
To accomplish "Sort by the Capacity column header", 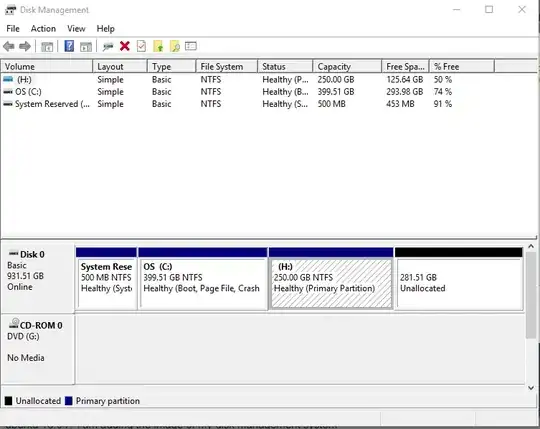I will (x=347, y=66).
